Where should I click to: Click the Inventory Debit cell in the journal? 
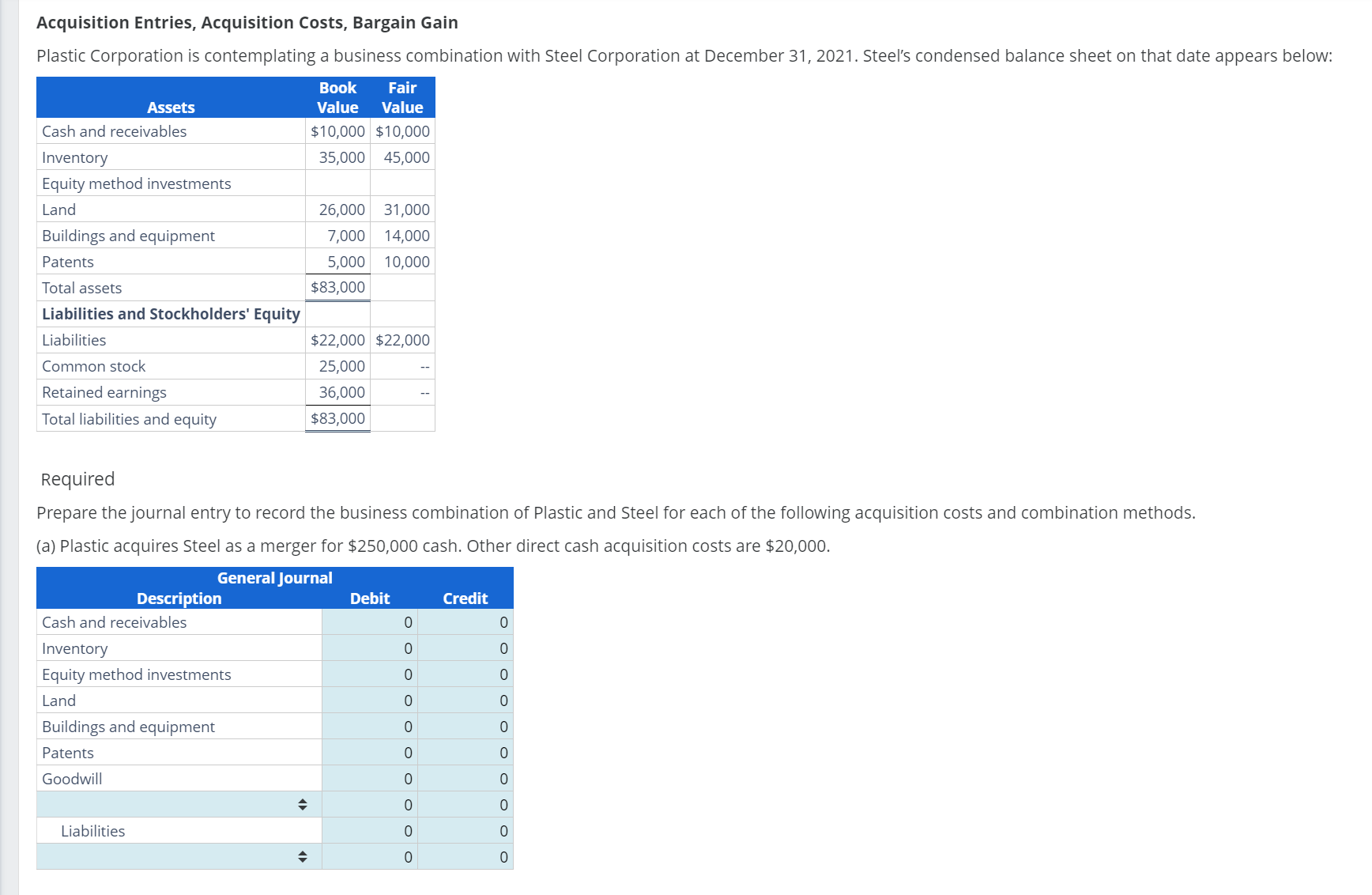pyautogui.click(x=370, y=648)
